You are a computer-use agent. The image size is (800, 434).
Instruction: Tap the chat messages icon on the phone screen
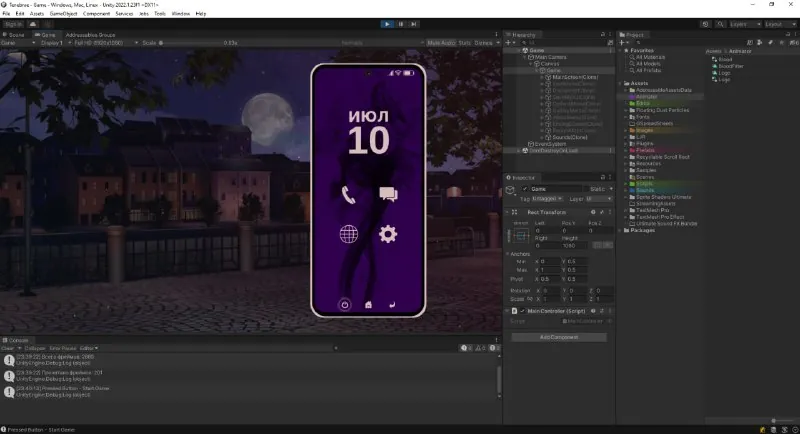coord(388,194)
